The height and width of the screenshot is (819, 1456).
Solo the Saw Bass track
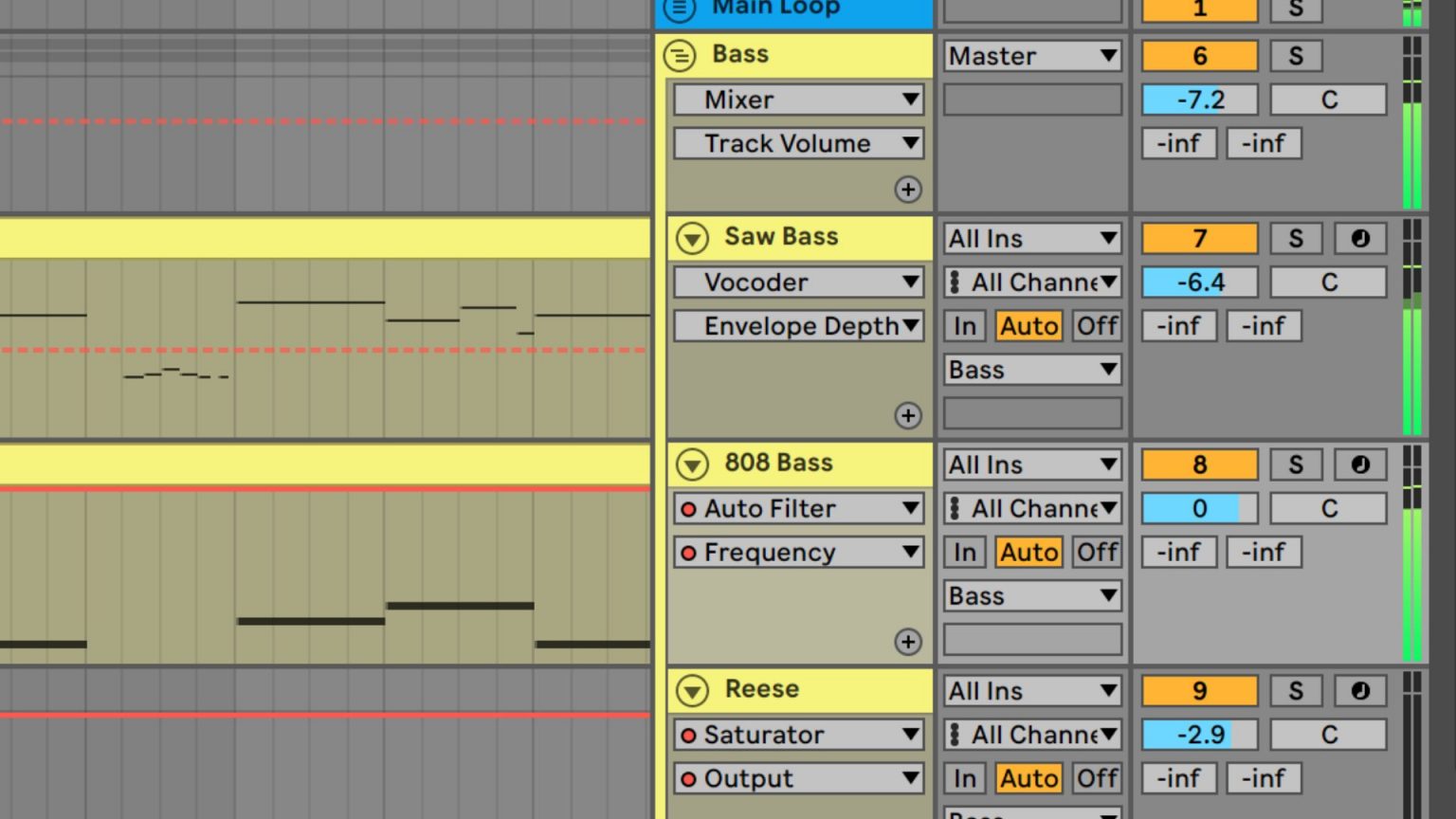(1295, 238)
